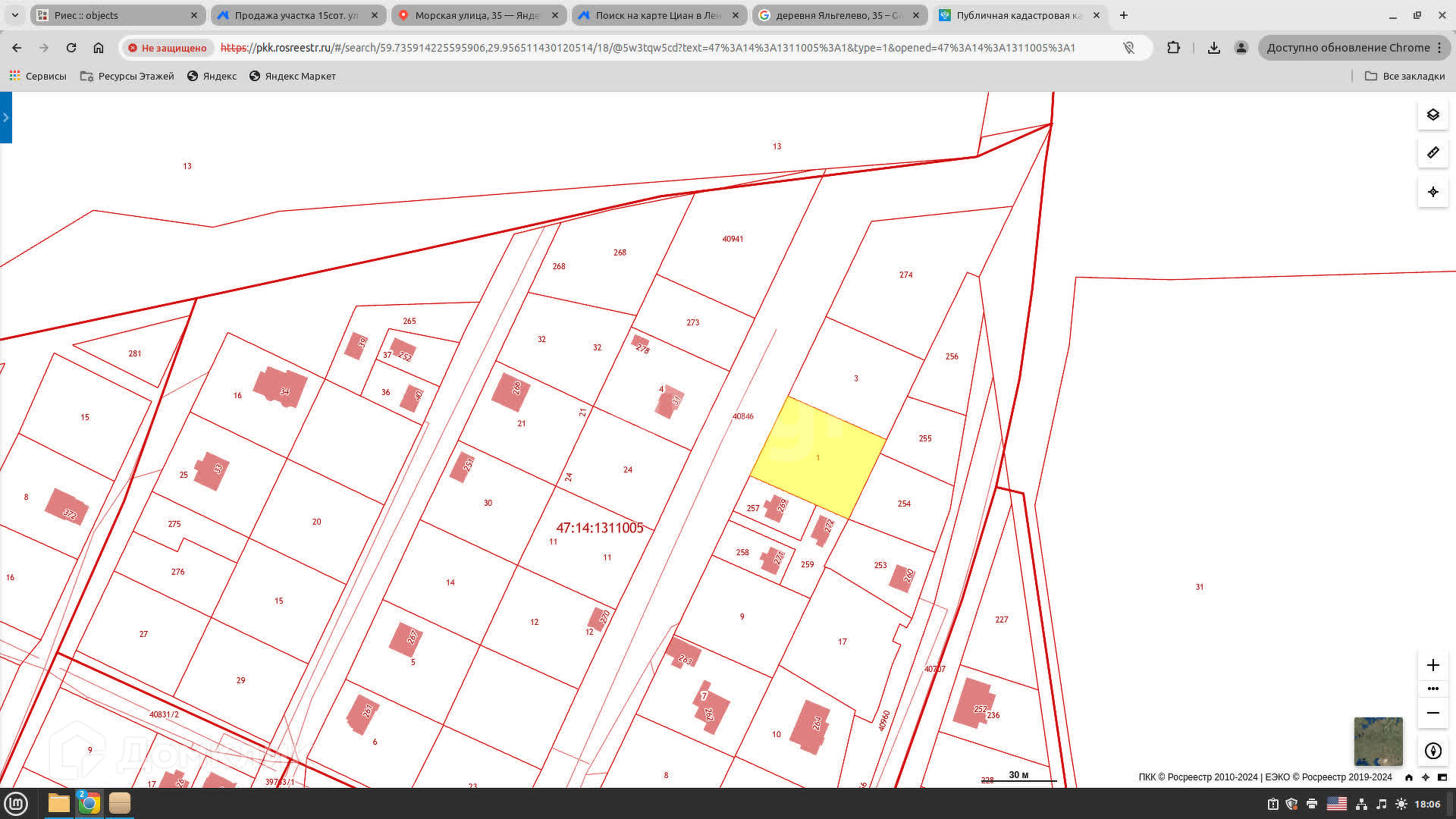Click the footer window-layout icon
The image size is (1456, 819).
(1442, 777)
